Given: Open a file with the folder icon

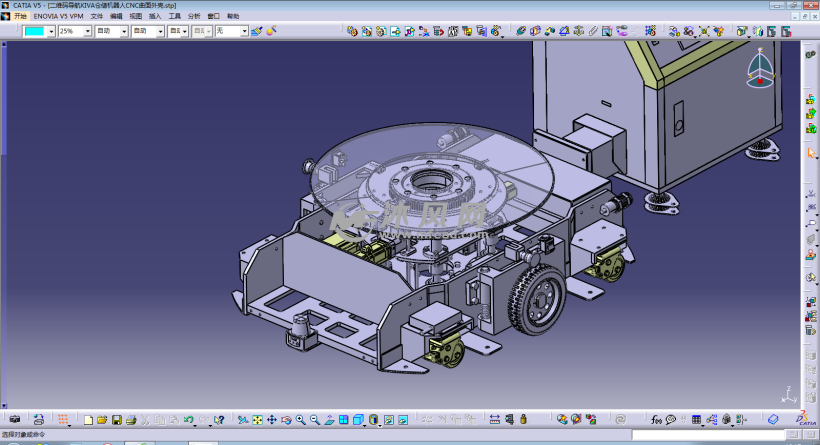Looking at the screenshot, I should (102, 419).
